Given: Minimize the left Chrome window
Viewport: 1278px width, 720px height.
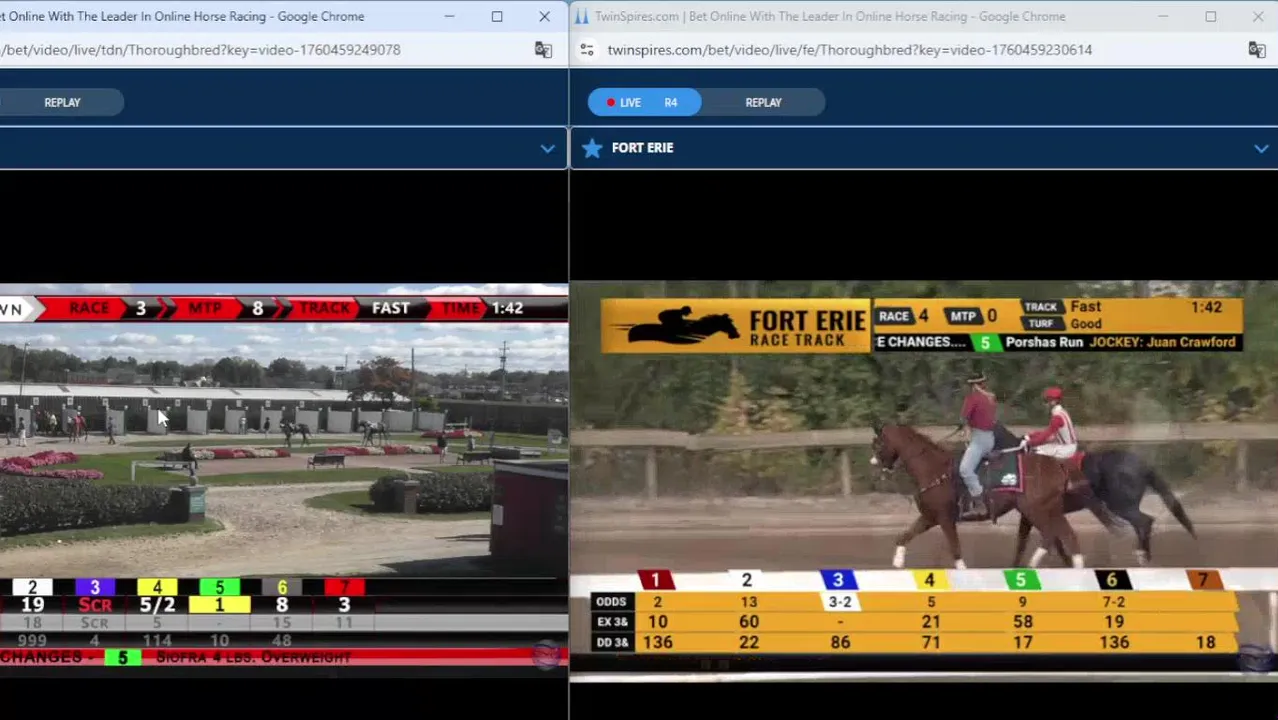Looking at the screenshot, I should [x=449, y=16].
